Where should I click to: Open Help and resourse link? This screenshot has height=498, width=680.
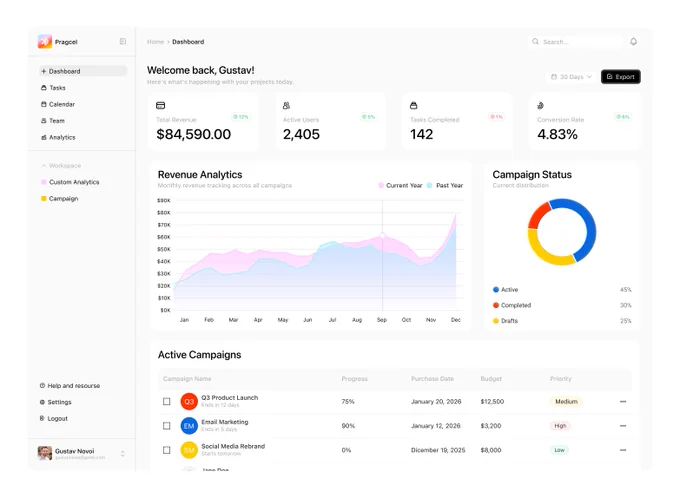coord(70,386)
